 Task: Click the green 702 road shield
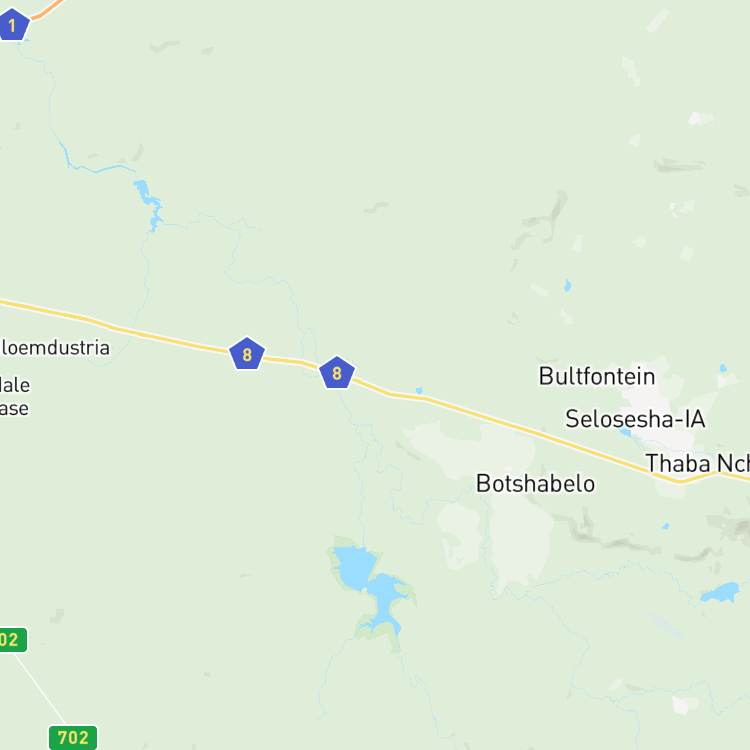point(73,737)
